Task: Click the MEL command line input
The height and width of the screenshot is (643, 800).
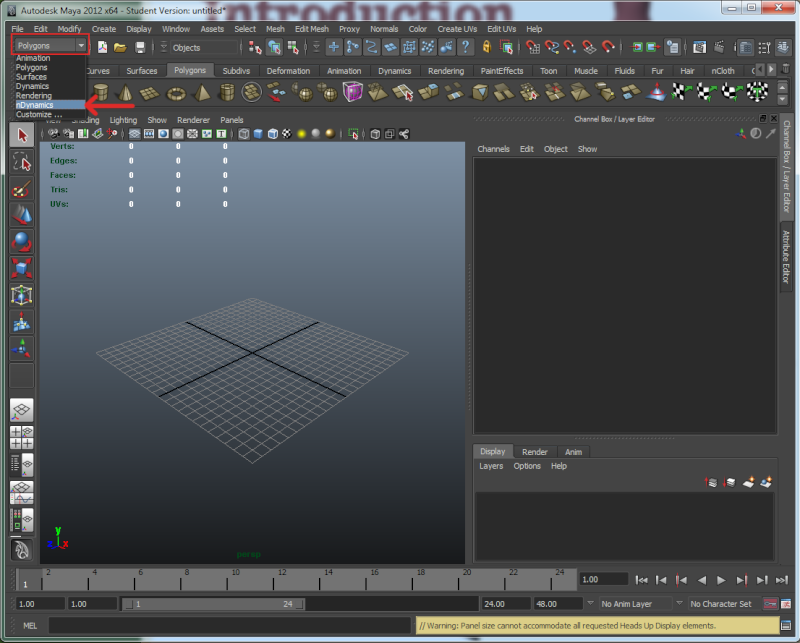Action: coord(230,626)
